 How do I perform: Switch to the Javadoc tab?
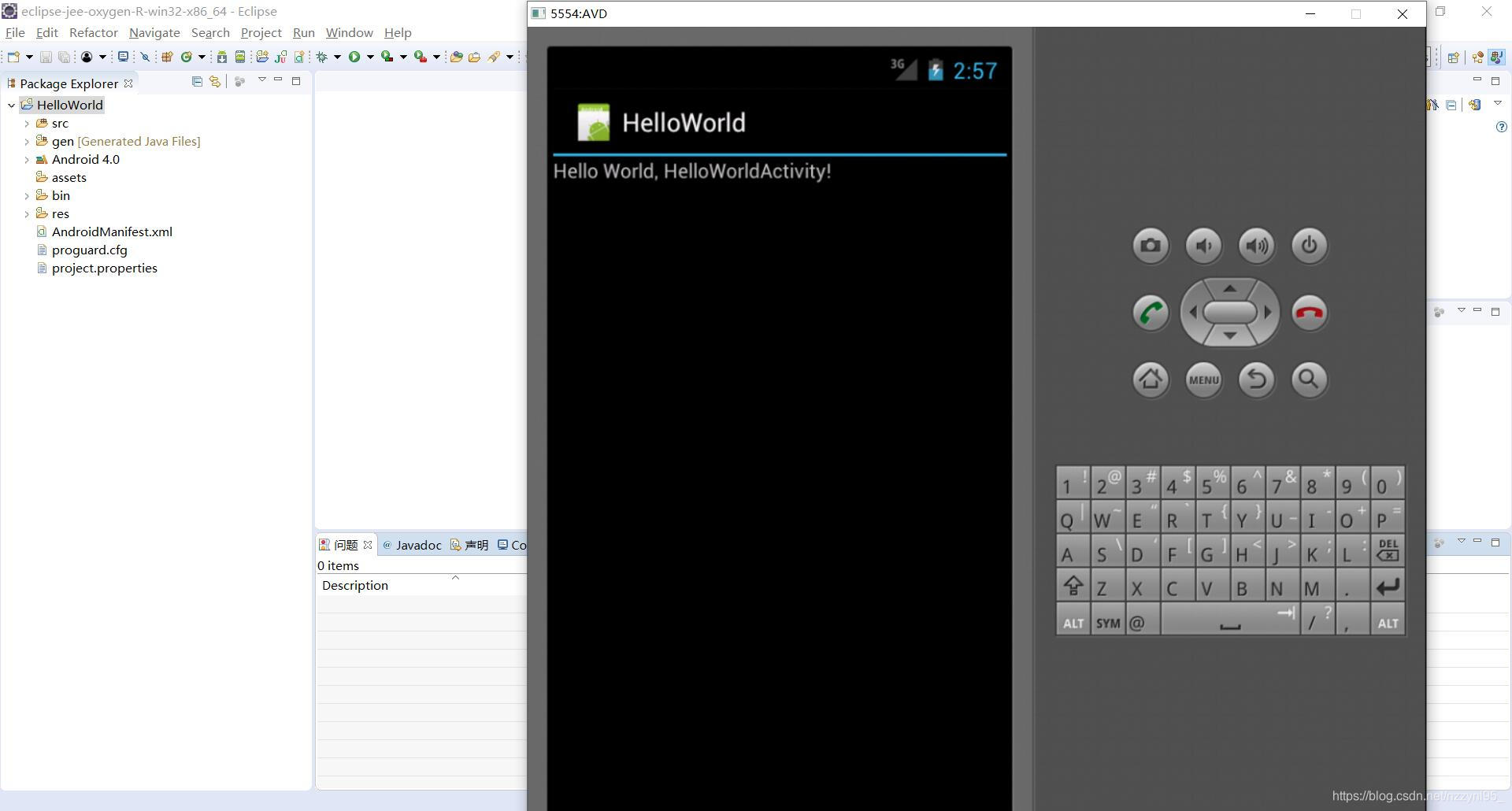point(412,545)
